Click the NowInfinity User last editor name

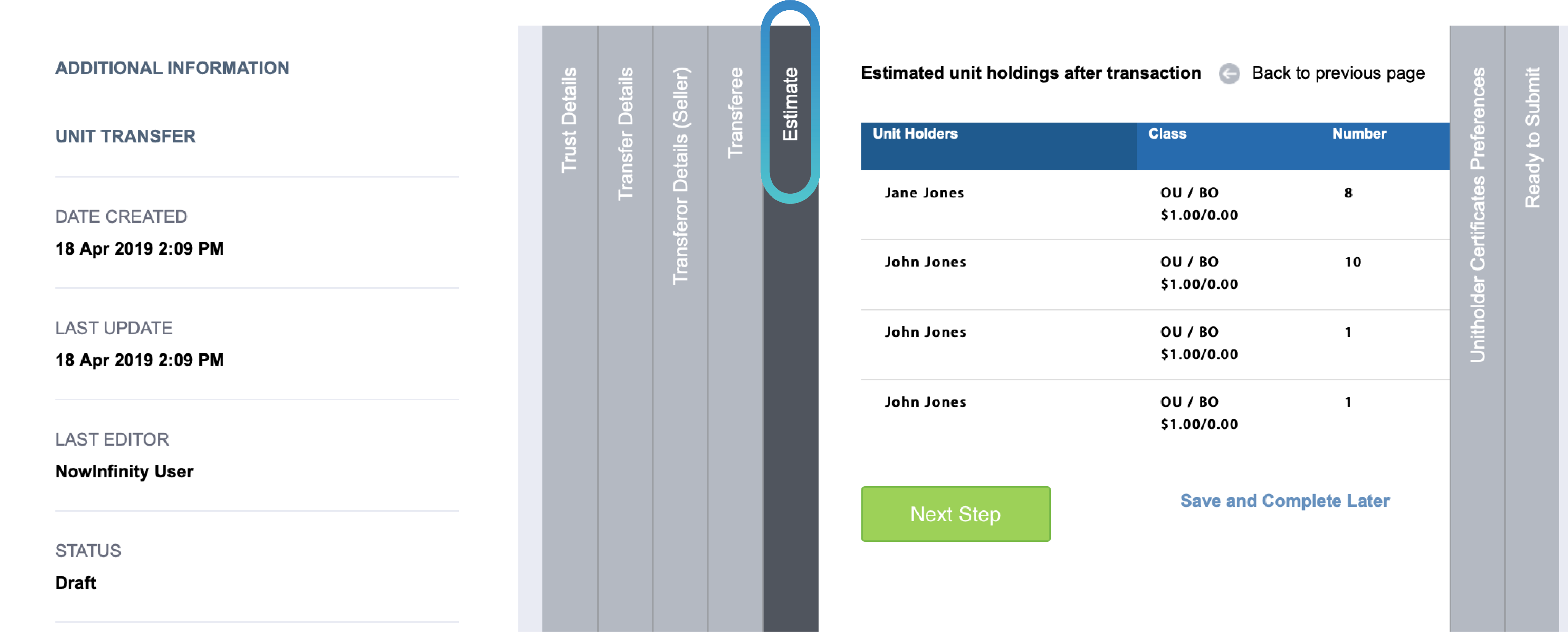pos(124,471)
